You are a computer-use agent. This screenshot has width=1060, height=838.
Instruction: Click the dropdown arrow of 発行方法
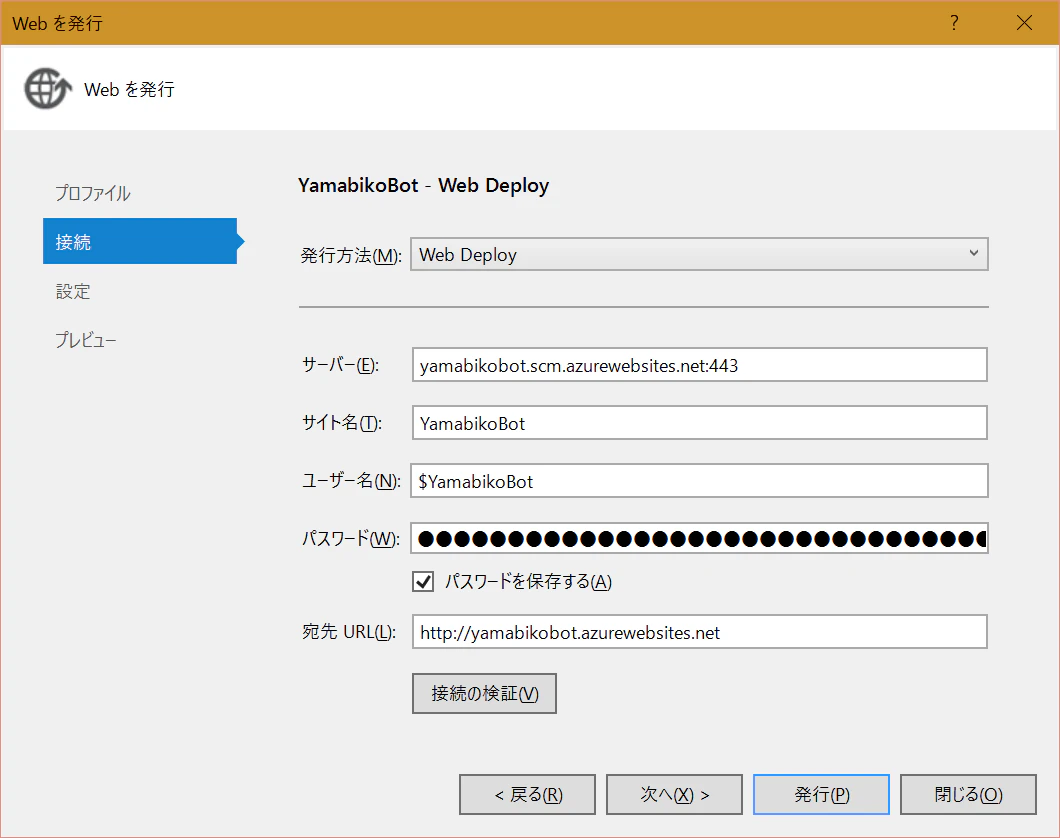973,253
